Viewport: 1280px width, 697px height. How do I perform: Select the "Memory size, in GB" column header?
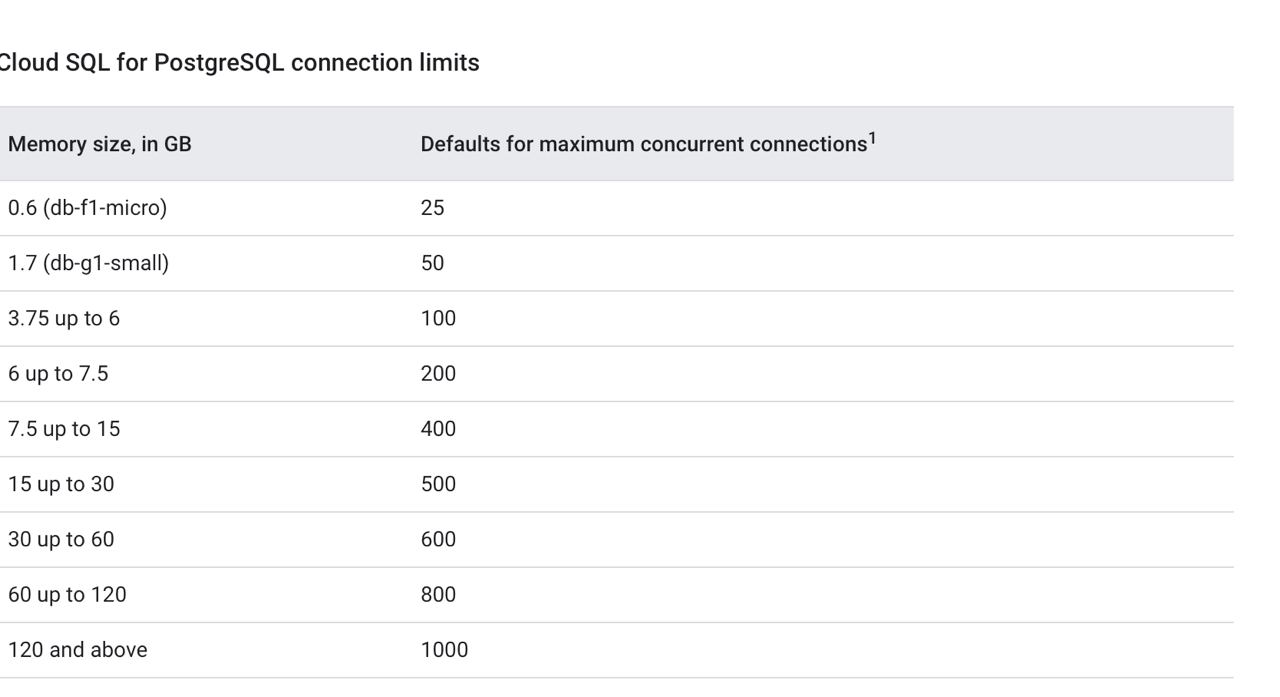tap(100, 144)
